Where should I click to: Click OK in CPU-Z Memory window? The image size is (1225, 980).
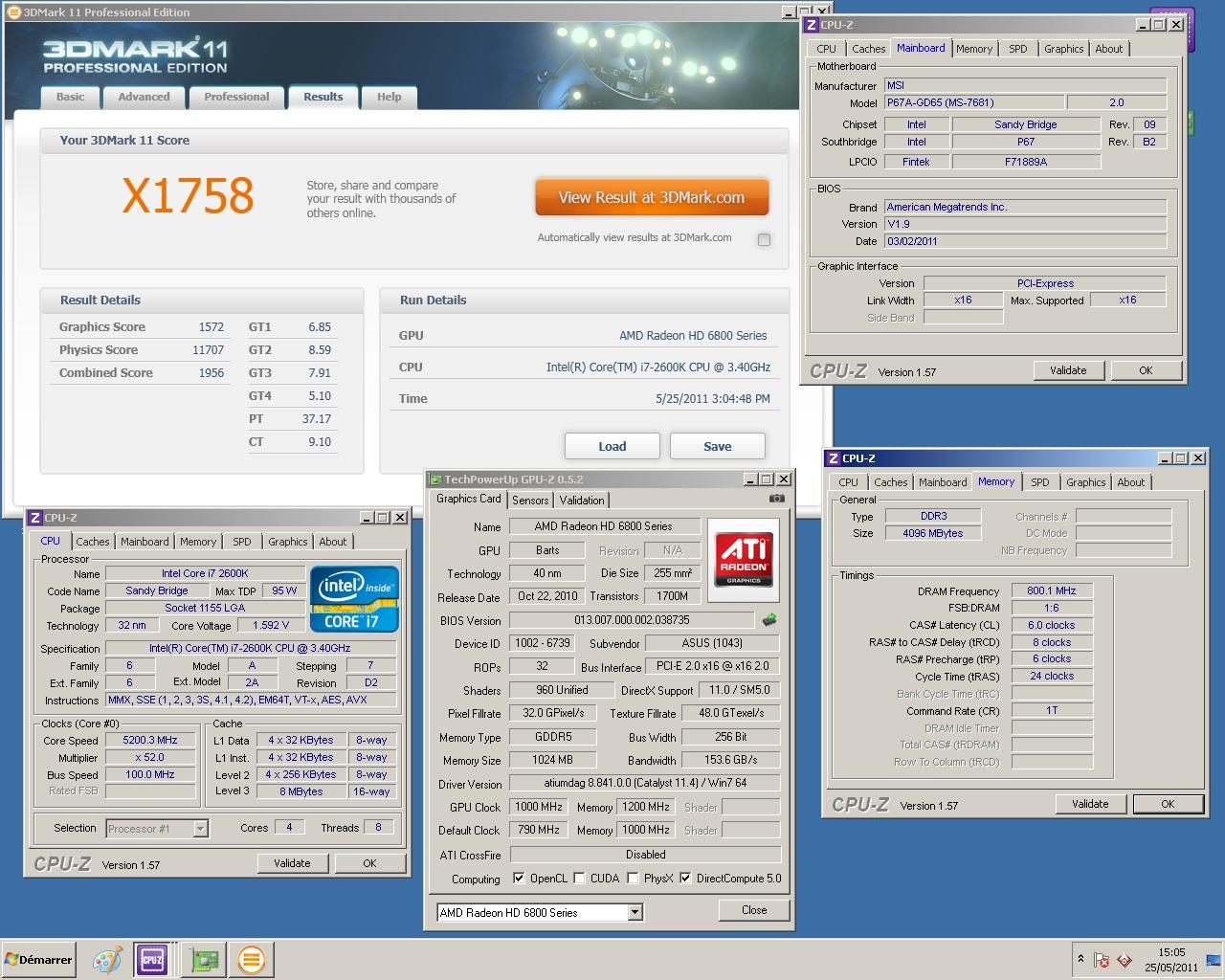pyautogui.click(x=1168, y=804)
